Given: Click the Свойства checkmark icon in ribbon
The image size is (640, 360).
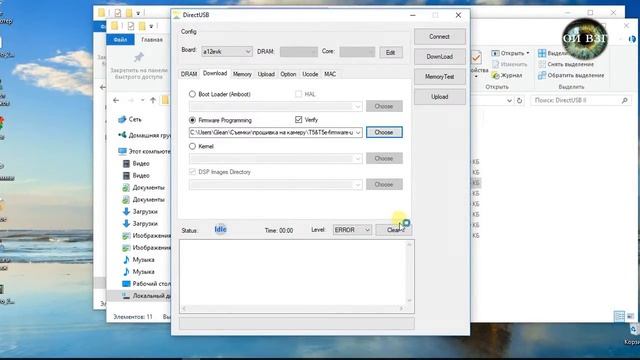Looking at the screenshot, I should tap(476, 58).
